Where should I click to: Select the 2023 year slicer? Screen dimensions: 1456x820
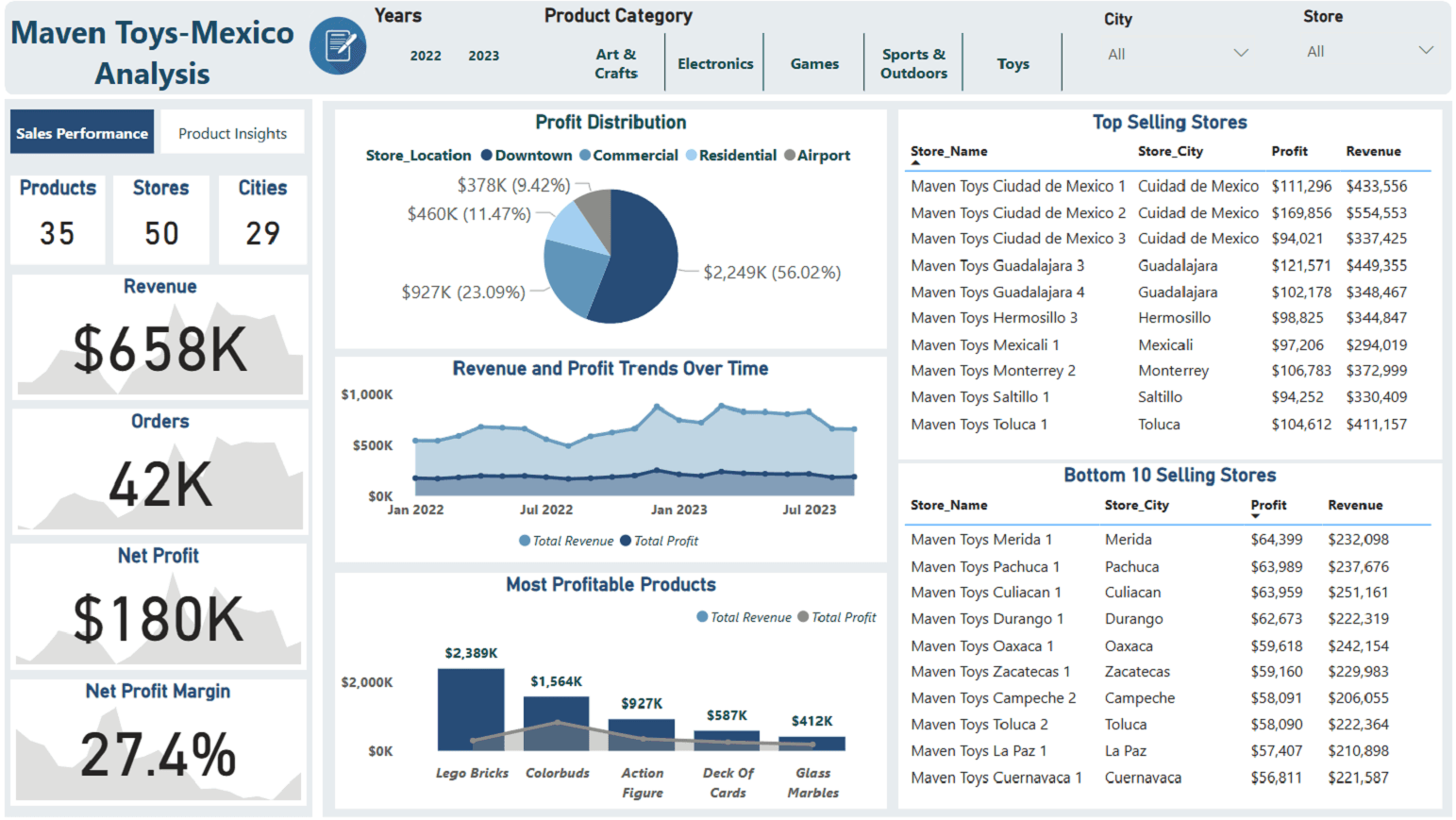[x=484, y=56]
